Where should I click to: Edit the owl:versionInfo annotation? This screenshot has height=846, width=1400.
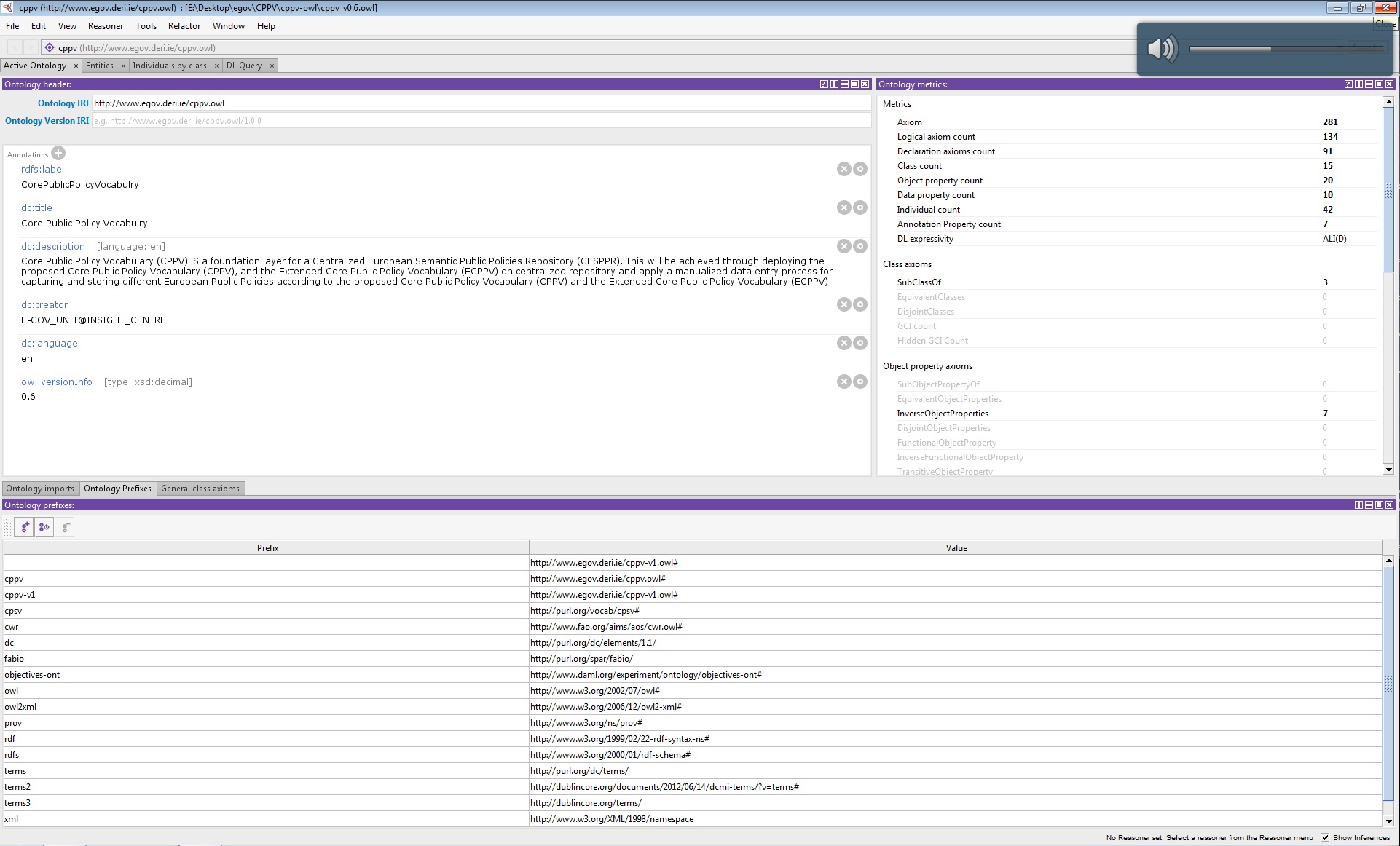coord(860,382)
